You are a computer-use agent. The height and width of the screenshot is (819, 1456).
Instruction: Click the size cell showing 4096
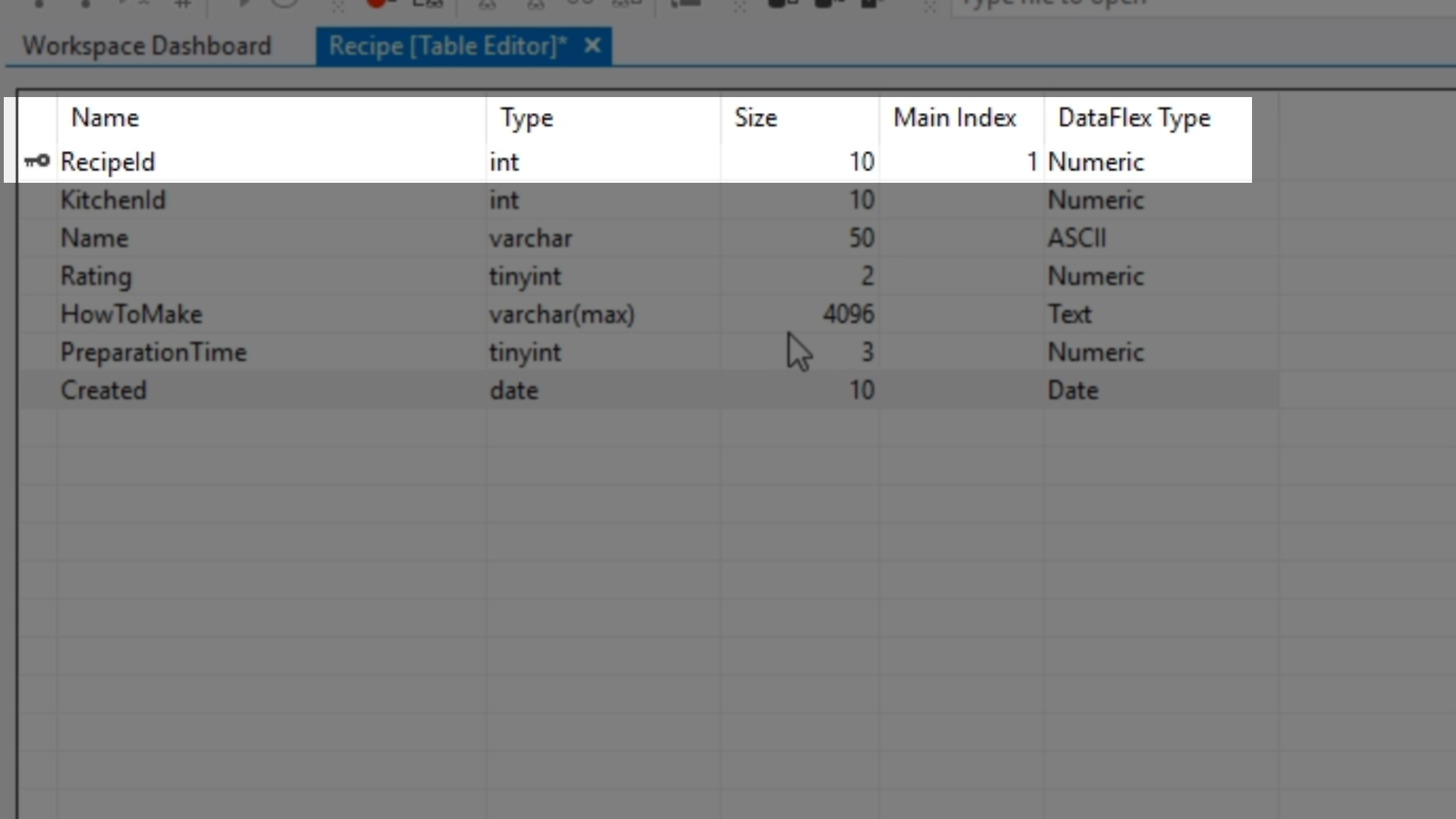pos(848,315)
